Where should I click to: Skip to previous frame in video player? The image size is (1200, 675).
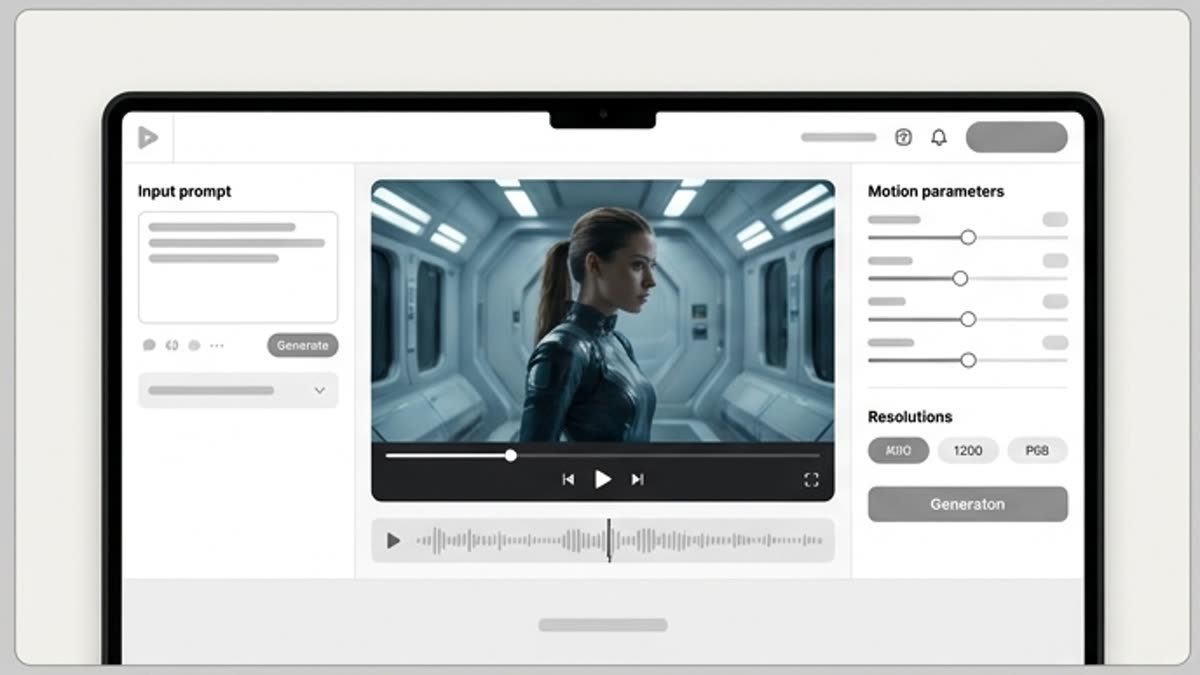click(568, 480)
